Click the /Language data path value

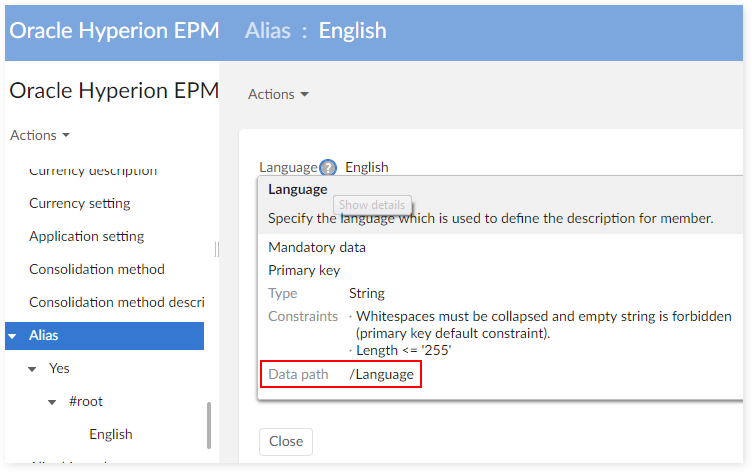point(382,375)
